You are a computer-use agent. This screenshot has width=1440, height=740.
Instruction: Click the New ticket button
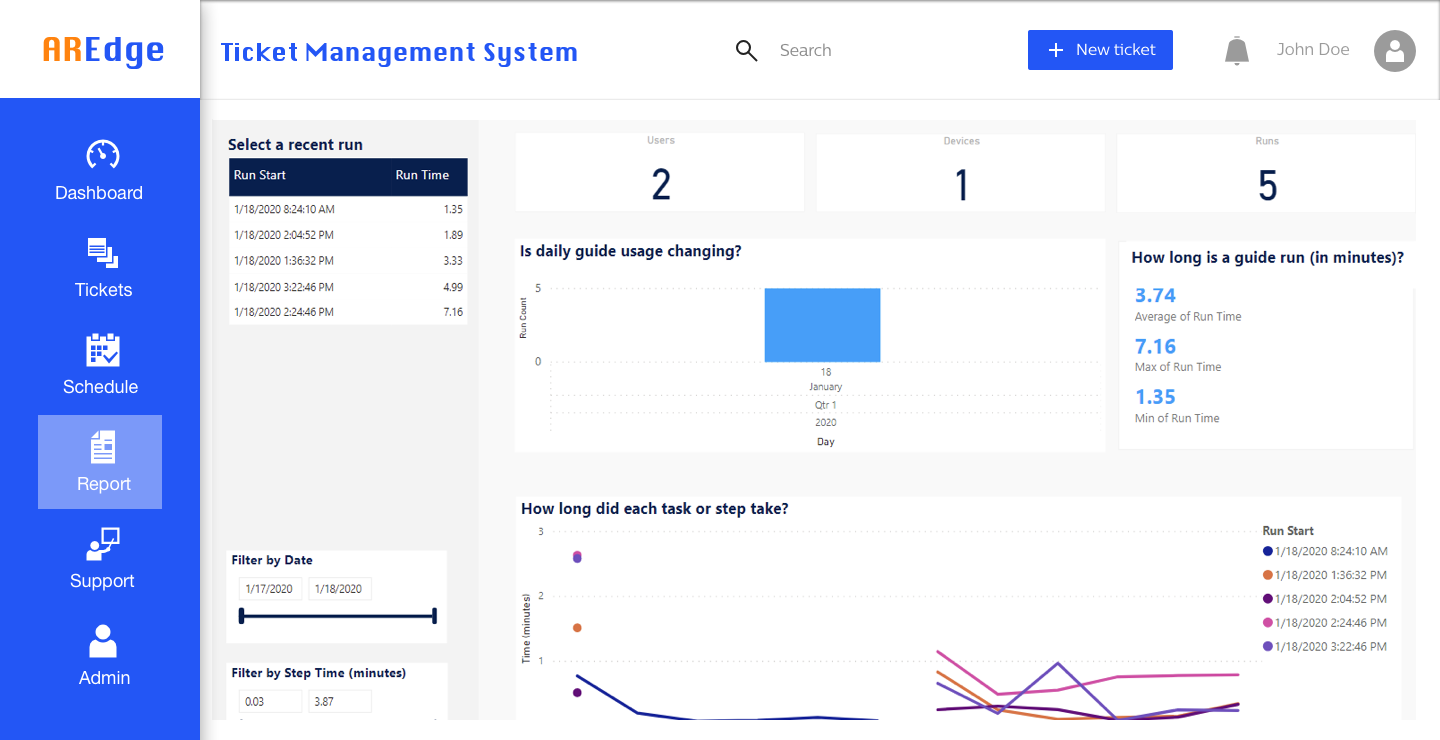[1100, 50]
